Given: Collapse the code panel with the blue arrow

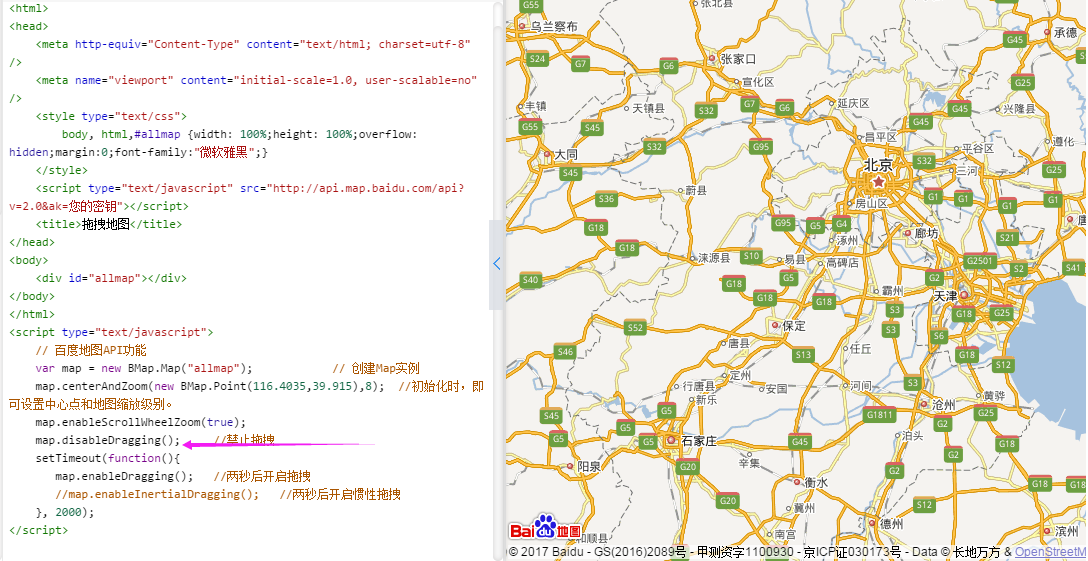Looking at the screenshot, I should pos(497,264).
